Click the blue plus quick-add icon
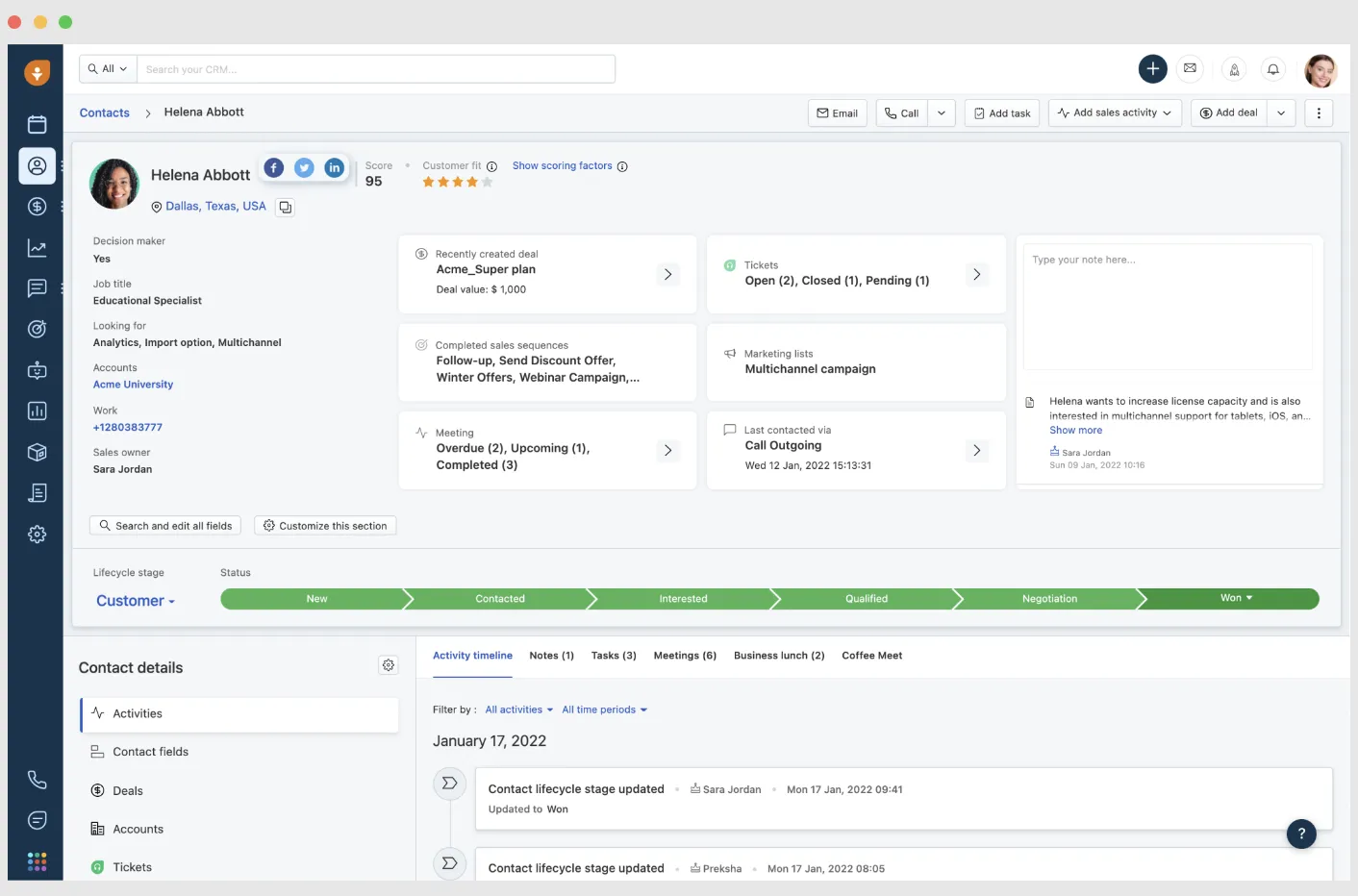The height and width of the screenshot is (896, 1358). click(x=1152, y=69)
